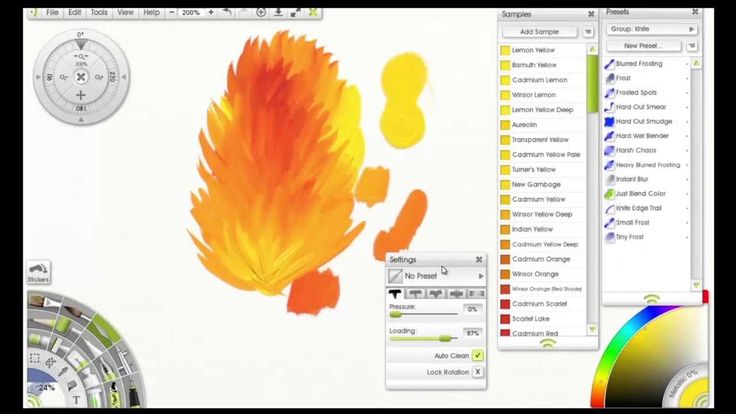Click the New Preset button
Screen dimensions: 736x414
(643, 46)
